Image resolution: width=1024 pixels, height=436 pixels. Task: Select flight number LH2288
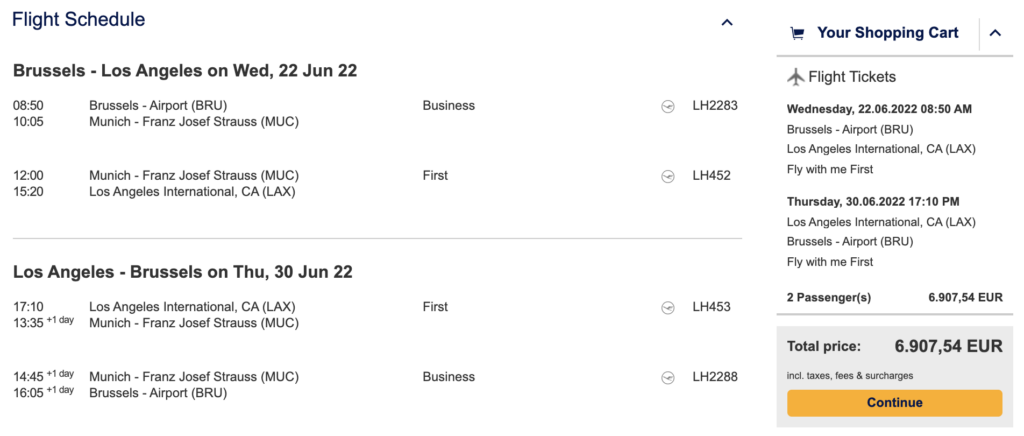tap(714, 377)
